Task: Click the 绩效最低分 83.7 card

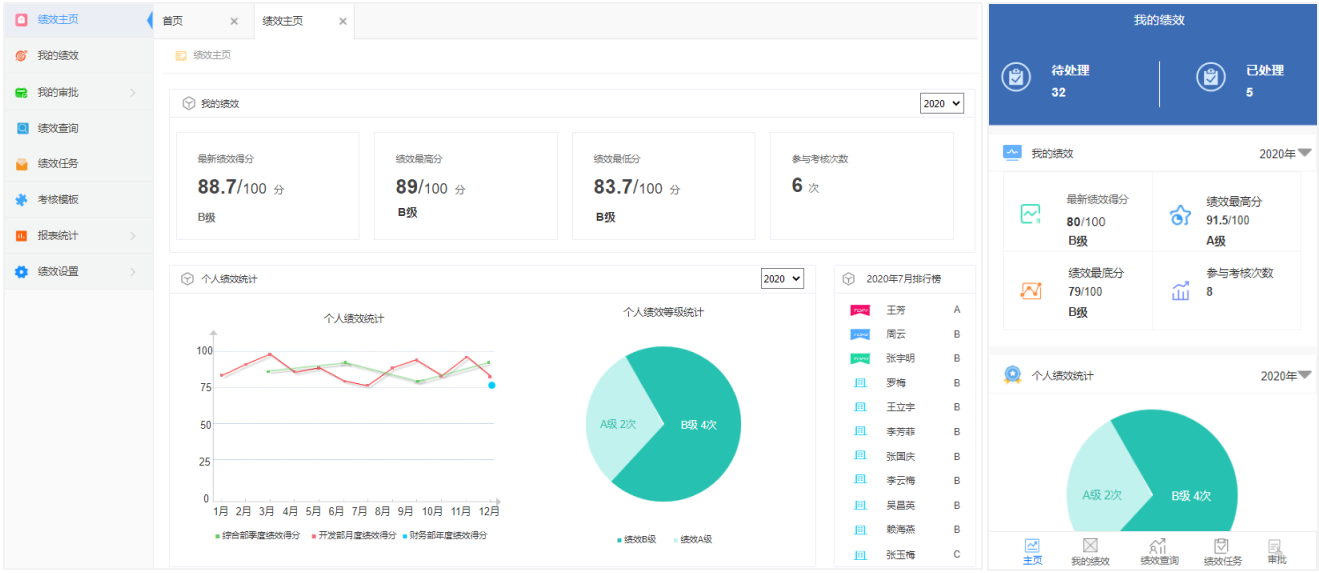Action: (663, 186)
